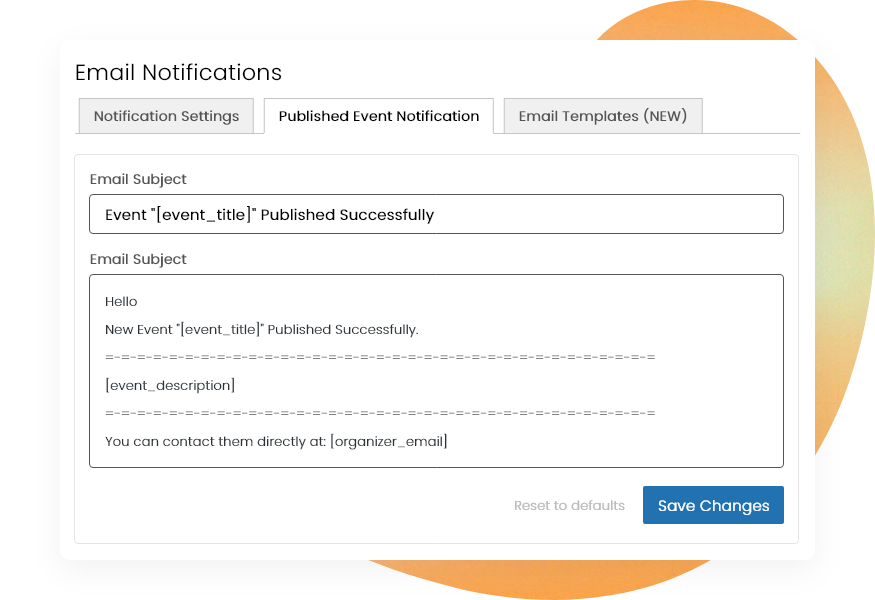Click the Email Notifications heading
Viewport: 875px width, 600px height.
(x=179, y=73)
